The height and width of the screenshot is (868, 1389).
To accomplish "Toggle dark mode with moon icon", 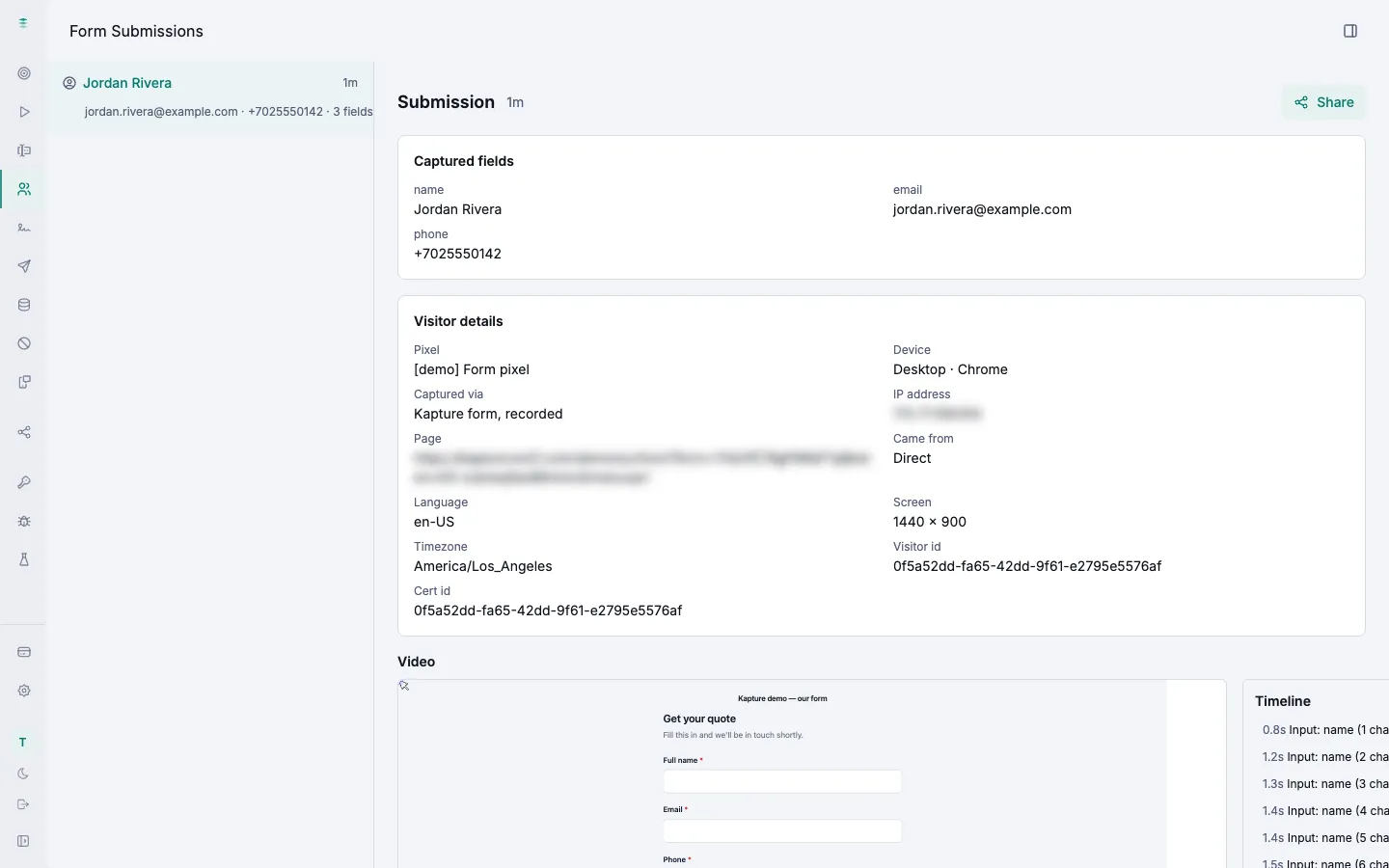I will 24,773.
